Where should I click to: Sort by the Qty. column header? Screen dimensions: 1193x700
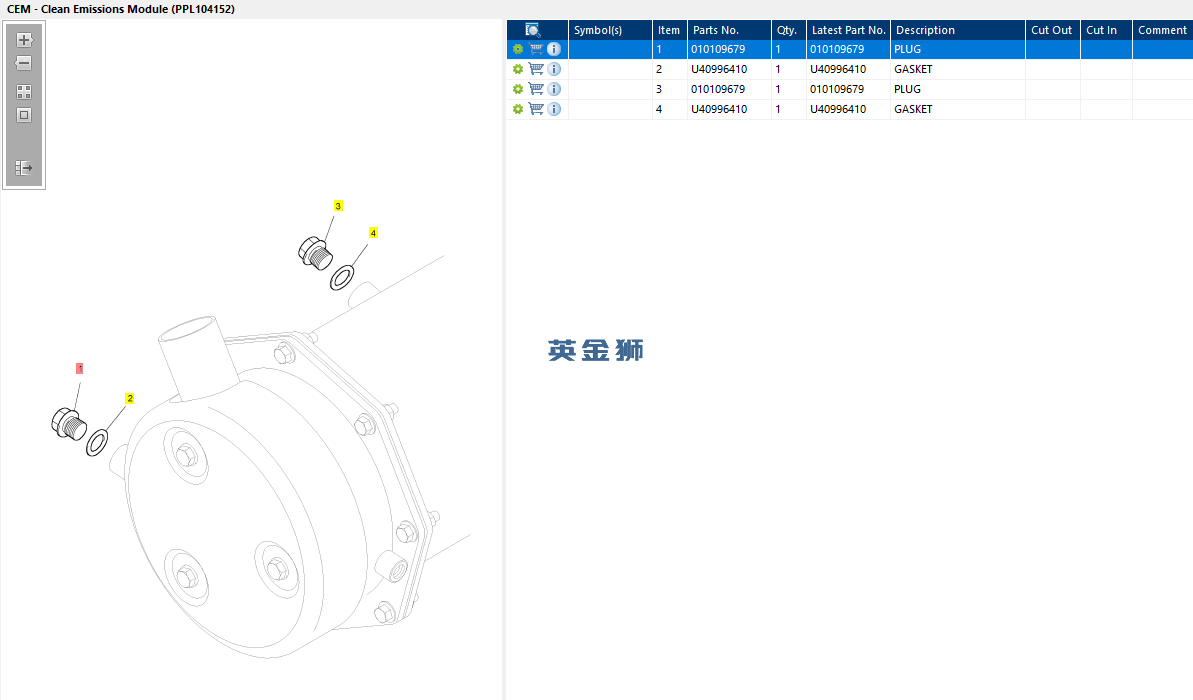[788, 30]
